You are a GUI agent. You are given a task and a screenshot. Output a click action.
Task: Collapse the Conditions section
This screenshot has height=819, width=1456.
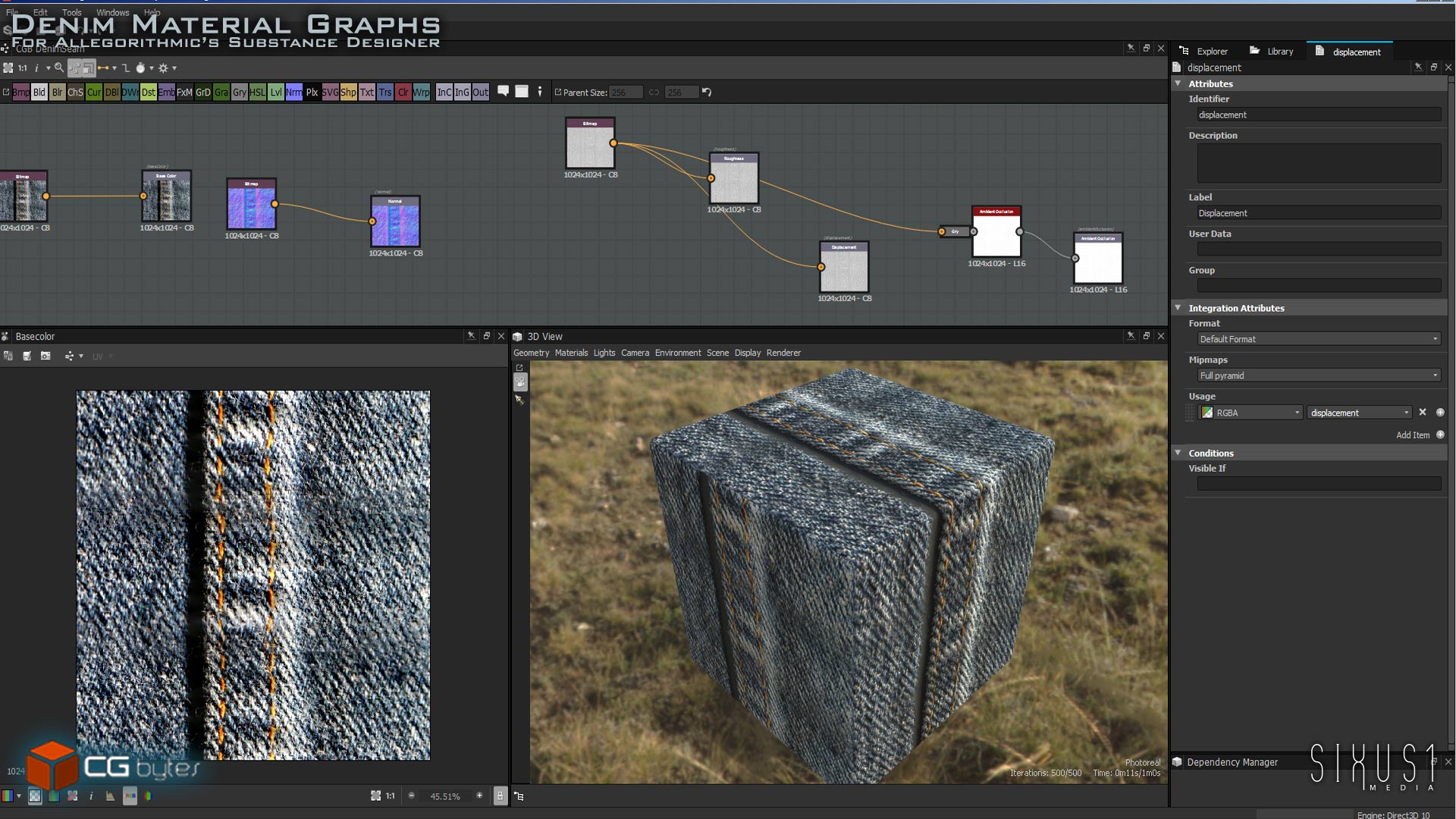(x=1178, y=453)
